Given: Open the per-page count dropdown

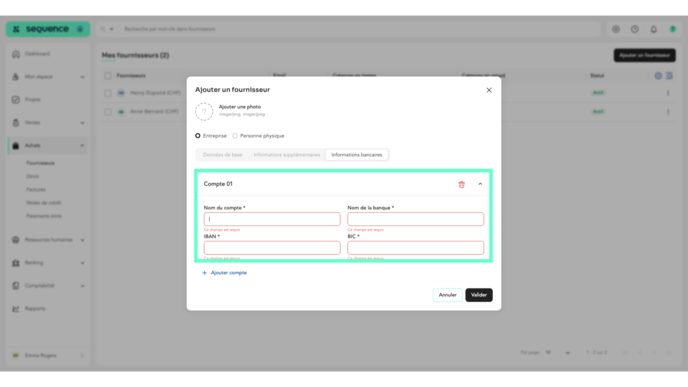Looking at the screenshot, I should pyautogui.click(x=558, y=353).
